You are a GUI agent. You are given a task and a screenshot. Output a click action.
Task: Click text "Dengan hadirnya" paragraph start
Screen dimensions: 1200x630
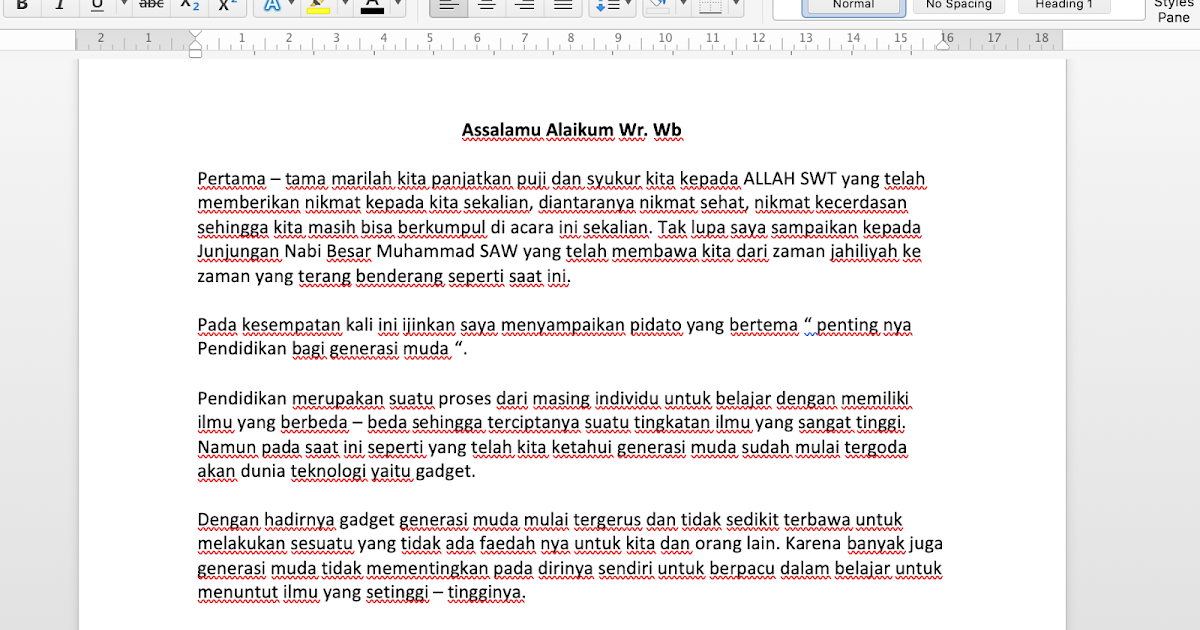click(x=266, y=520)
